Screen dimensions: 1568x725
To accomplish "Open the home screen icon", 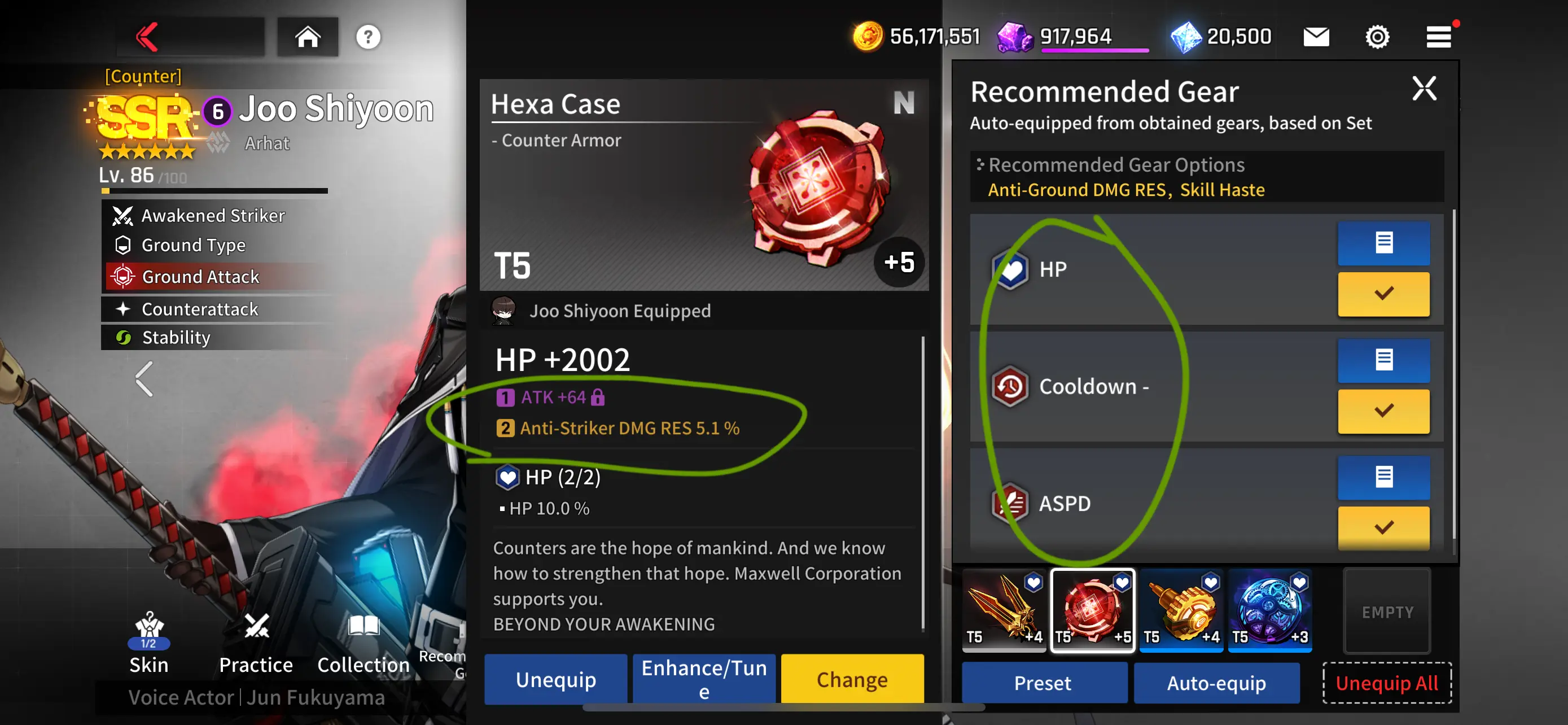I will 308,37.
